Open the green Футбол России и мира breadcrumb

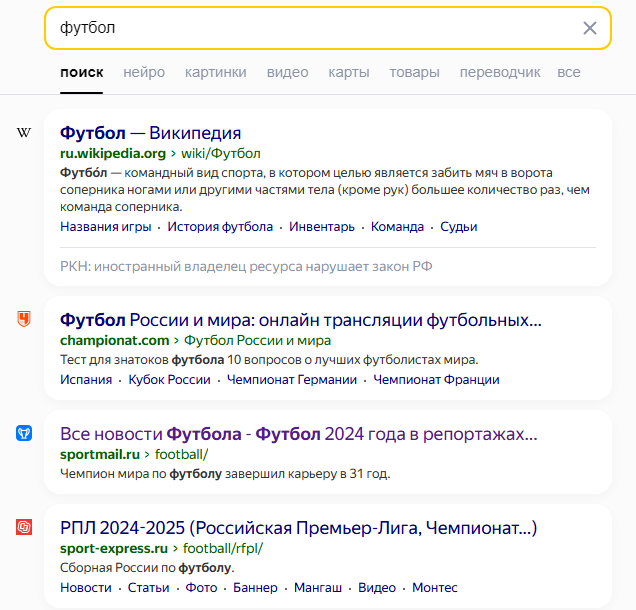258,340
